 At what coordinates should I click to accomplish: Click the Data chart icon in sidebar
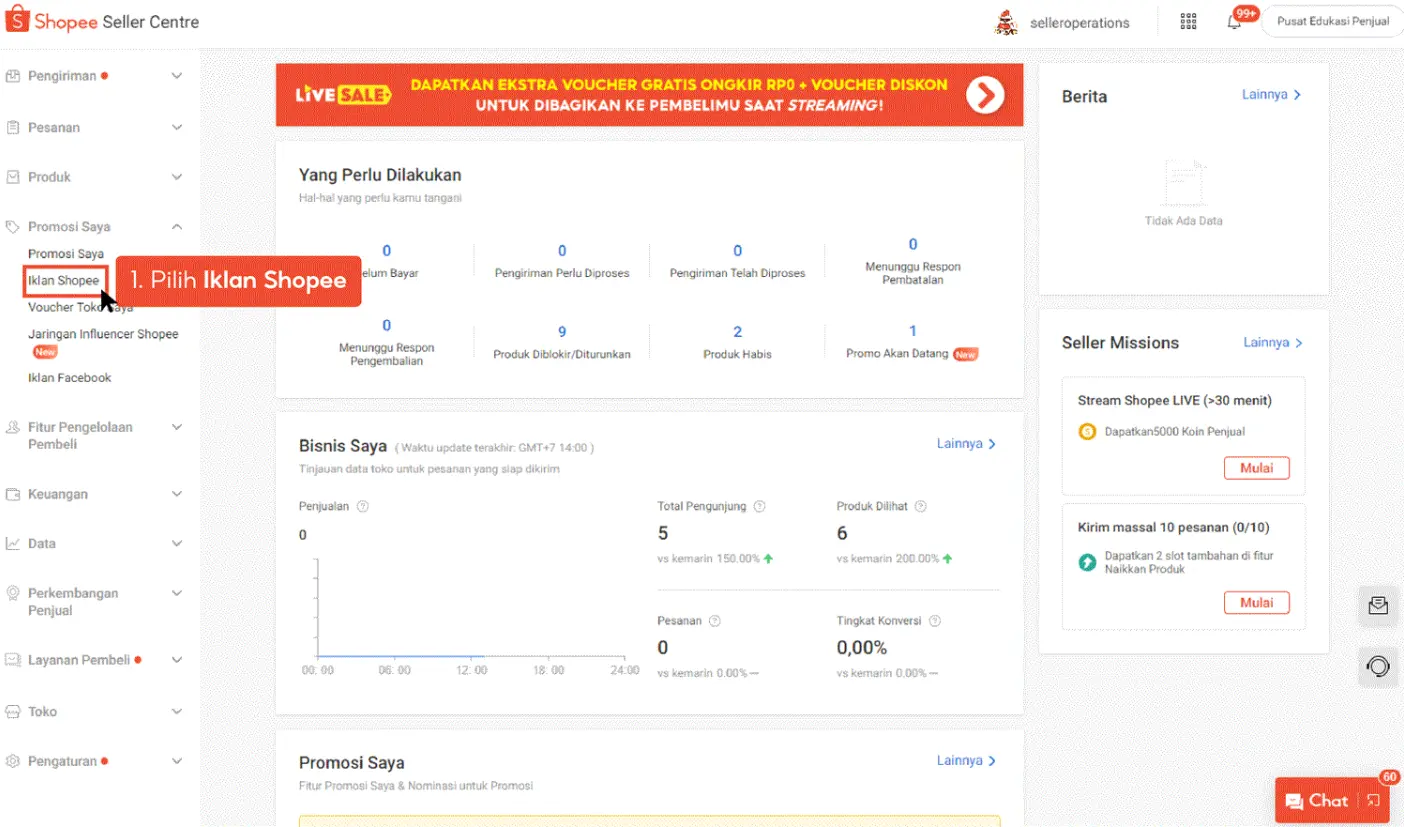pos(12,543)
